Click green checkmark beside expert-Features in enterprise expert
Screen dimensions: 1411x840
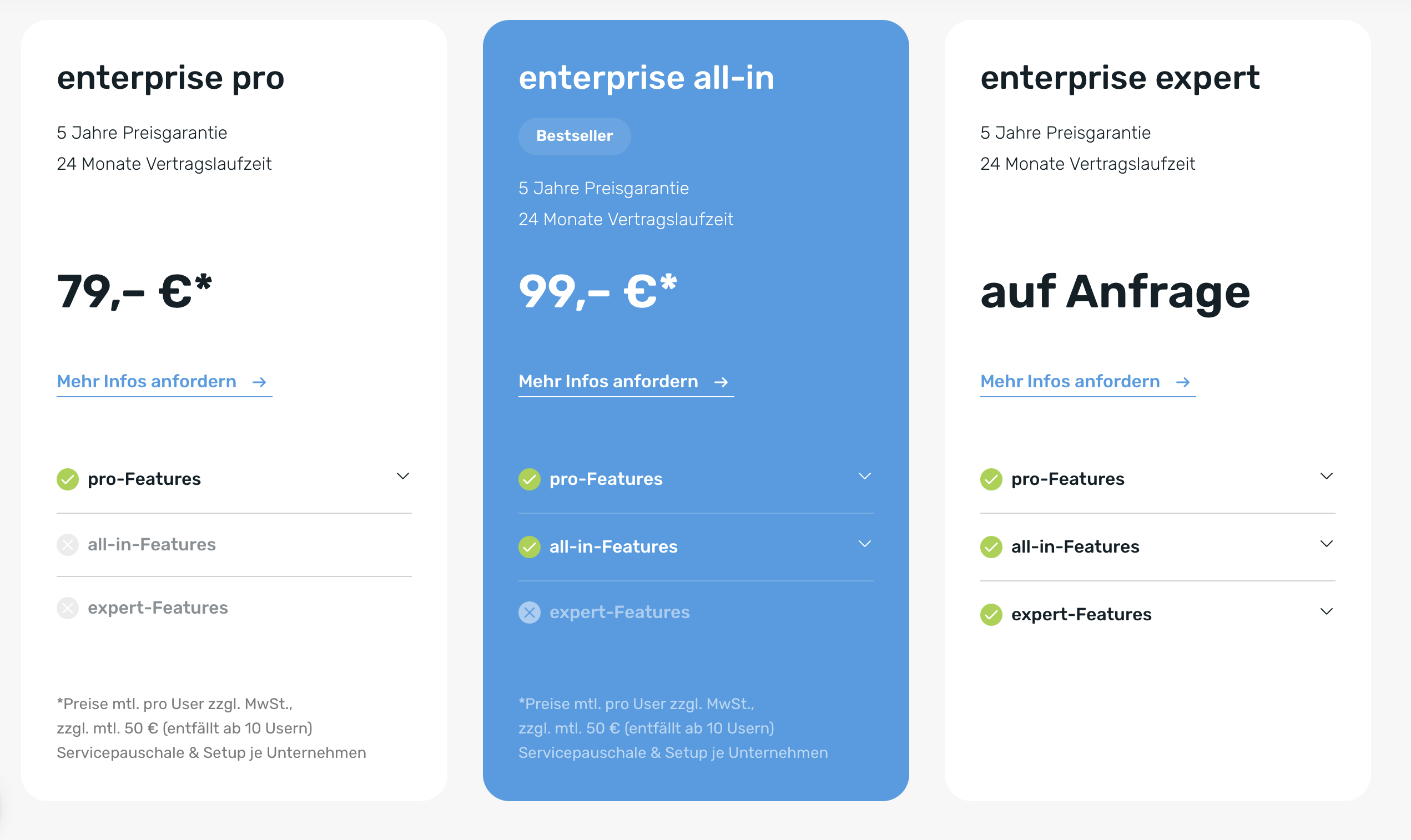coord(991,615)
